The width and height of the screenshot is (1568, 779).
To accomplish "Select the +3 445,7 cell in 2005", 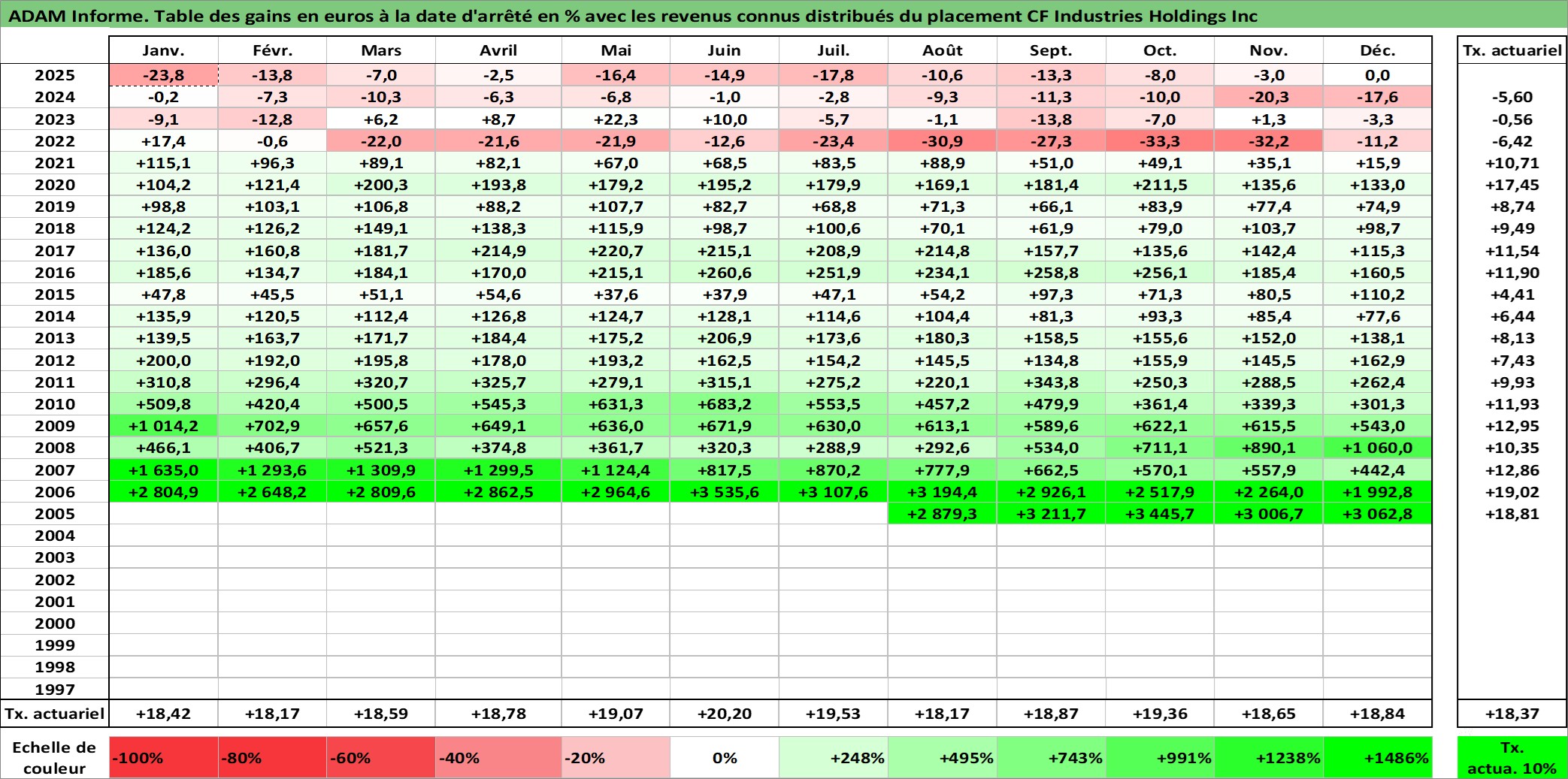I will 1160,514.
